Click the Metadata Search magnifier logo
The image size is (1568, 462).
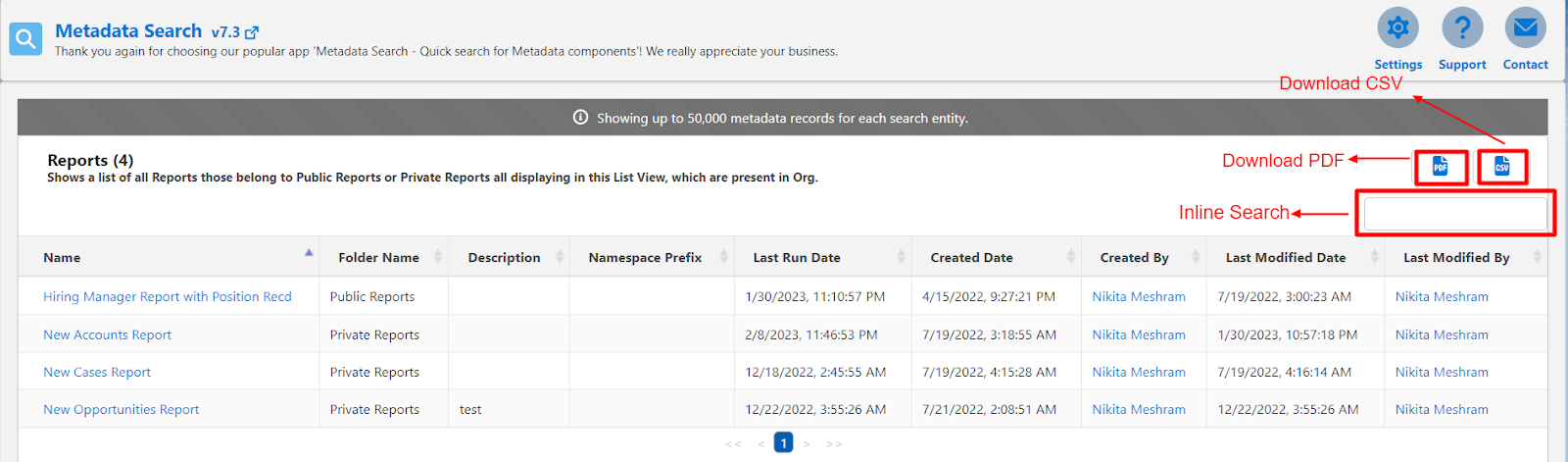point(25,39)
